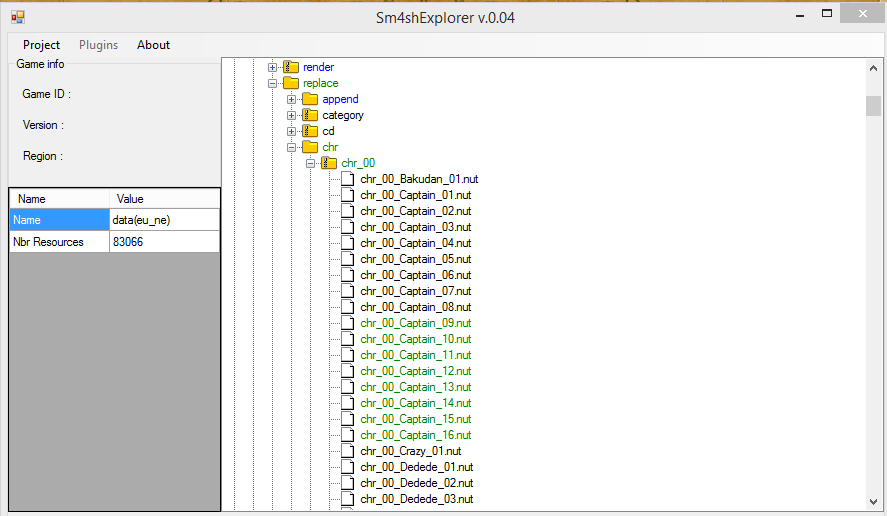Screen dimensions: 887x516
Task: Maximize the Sm4shExplorer window
Action: coord(827,14)
